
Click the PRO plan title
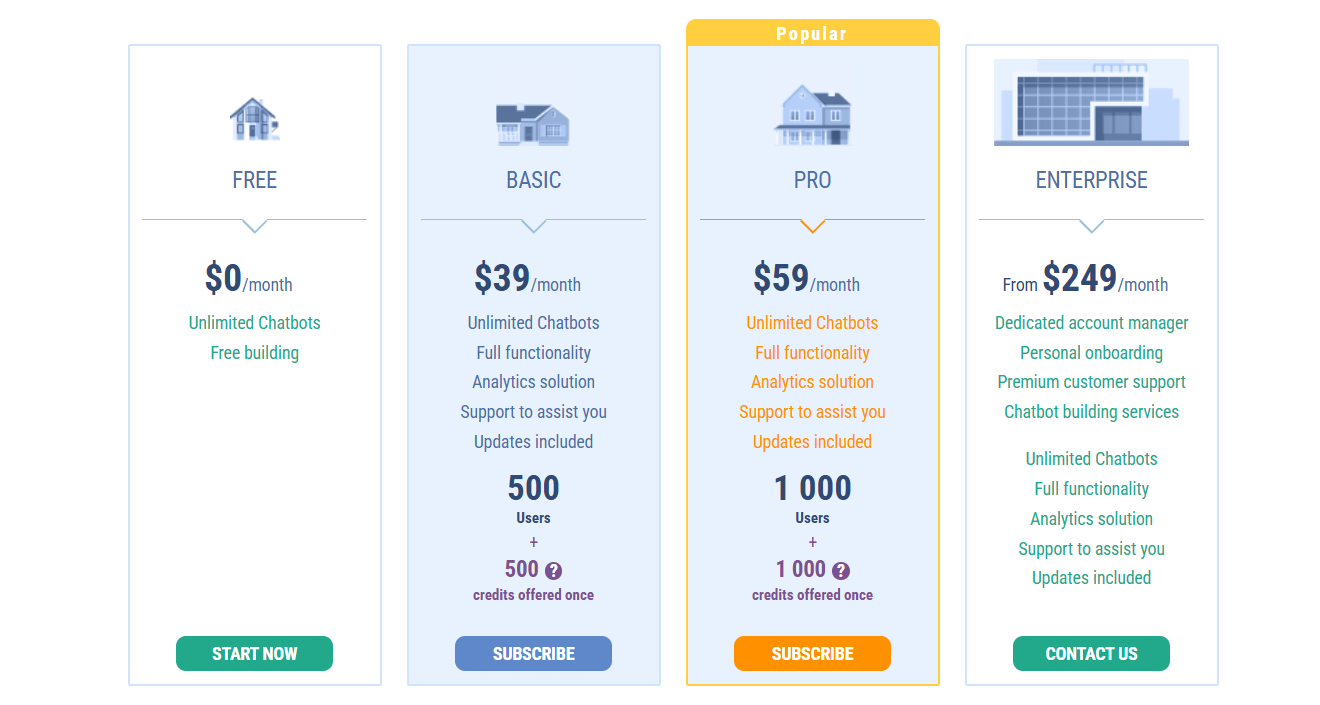812,180
